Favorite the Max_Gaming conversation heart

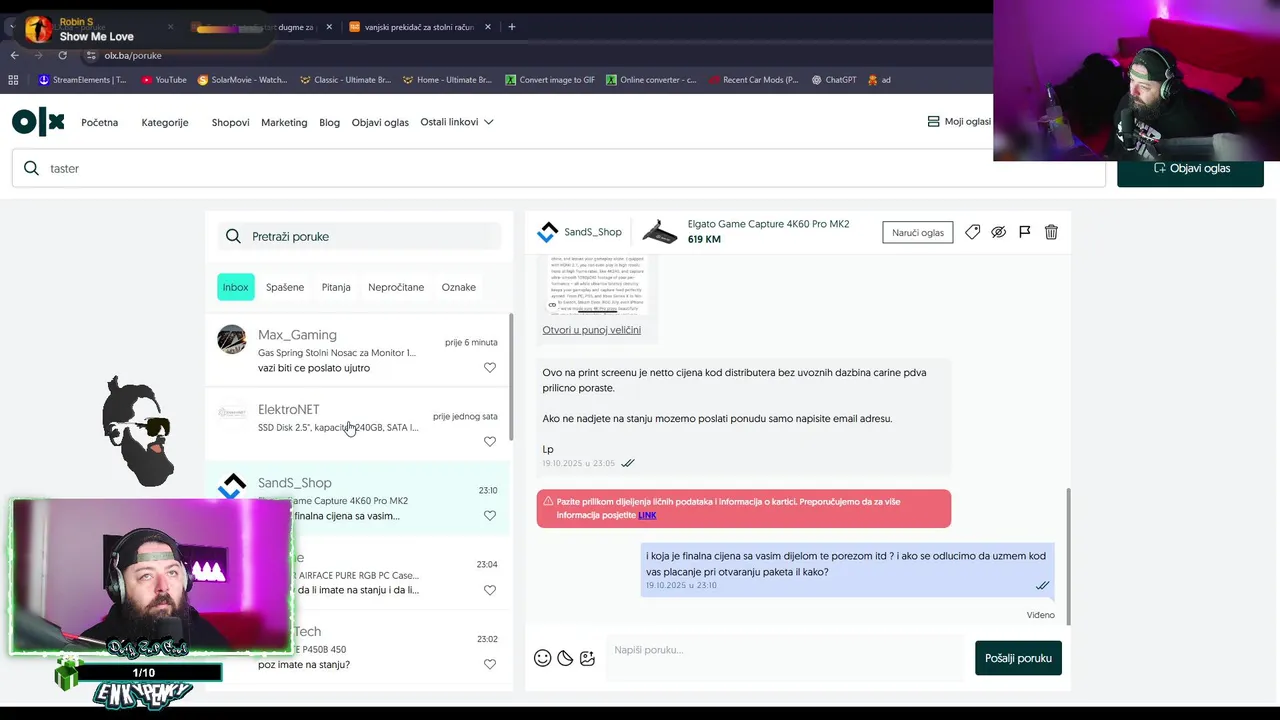490,368
